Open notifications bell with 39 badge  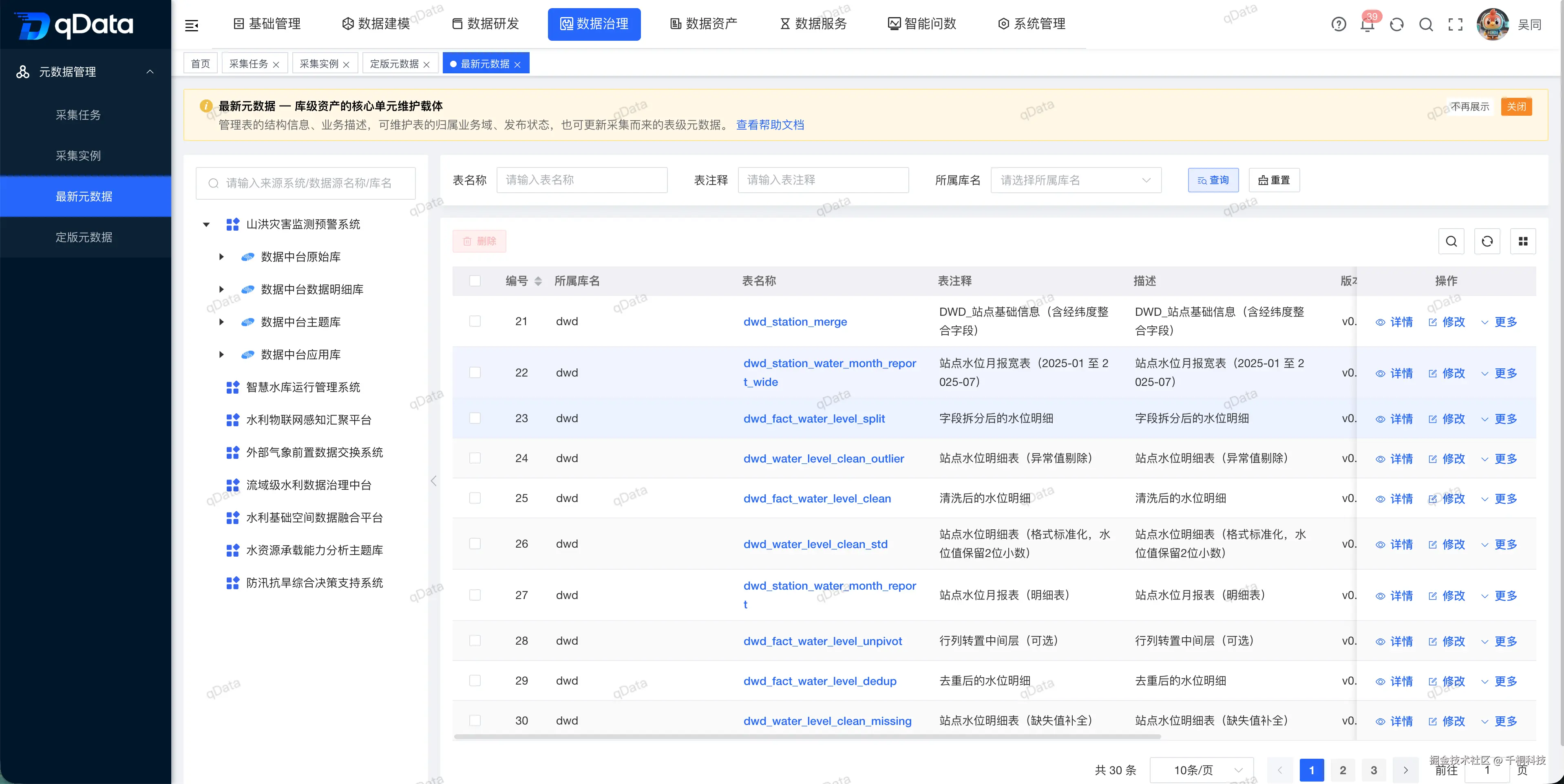pos(1367,24)
